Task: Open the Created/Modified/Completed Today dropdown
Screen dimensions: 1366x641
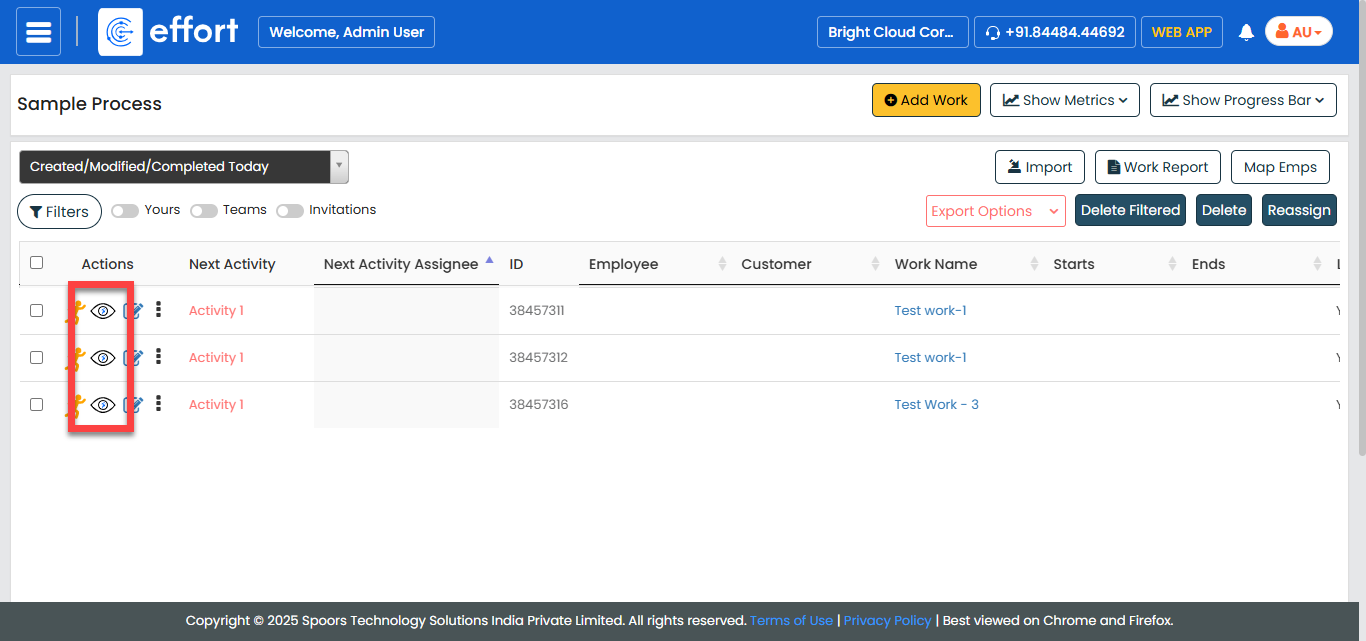Action: [x=184, y=167]
